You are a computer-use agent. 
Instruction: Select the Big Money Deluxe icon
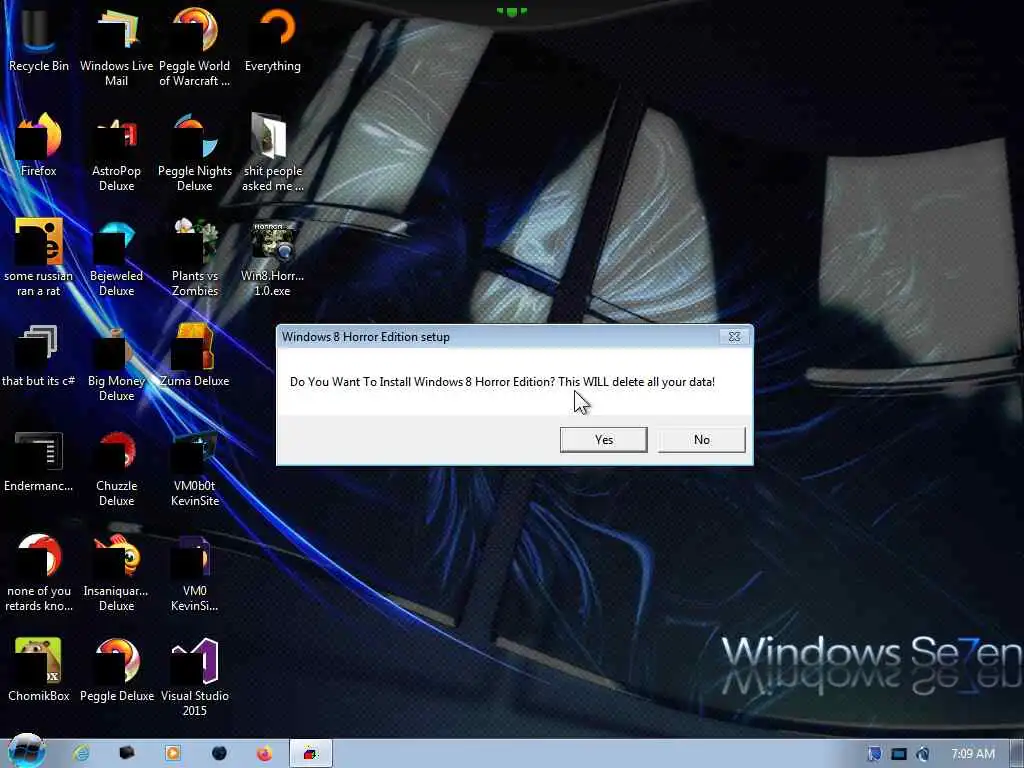coord(116,362)
